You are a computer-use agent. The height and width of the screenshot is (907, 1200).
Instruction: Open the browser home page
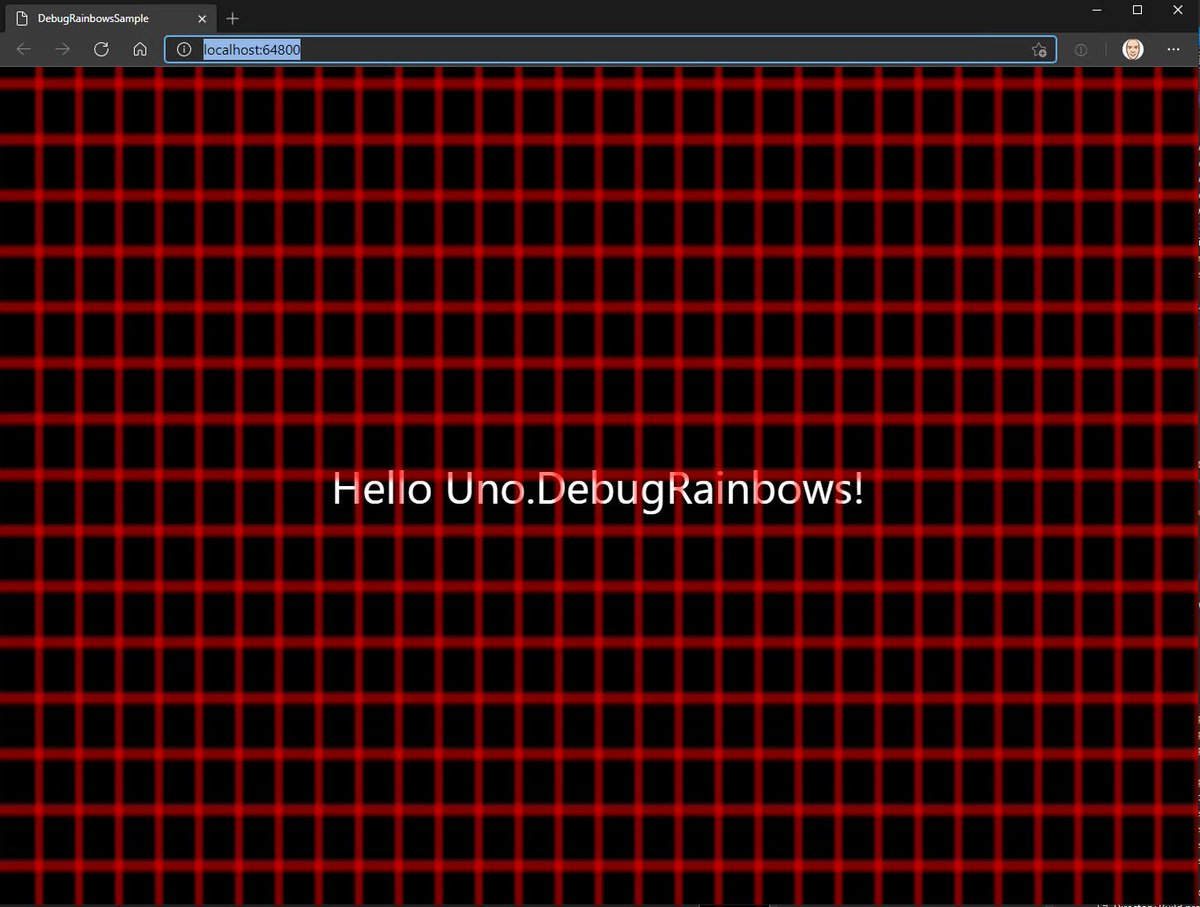(x=140, y=49)
